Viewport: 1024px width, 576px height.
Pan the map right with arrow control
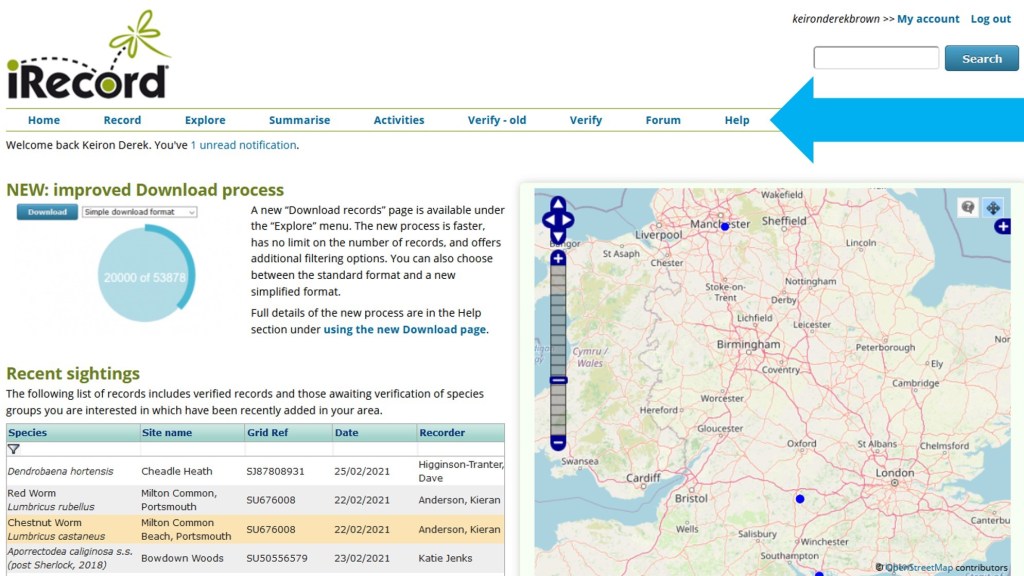coord(568,220)
